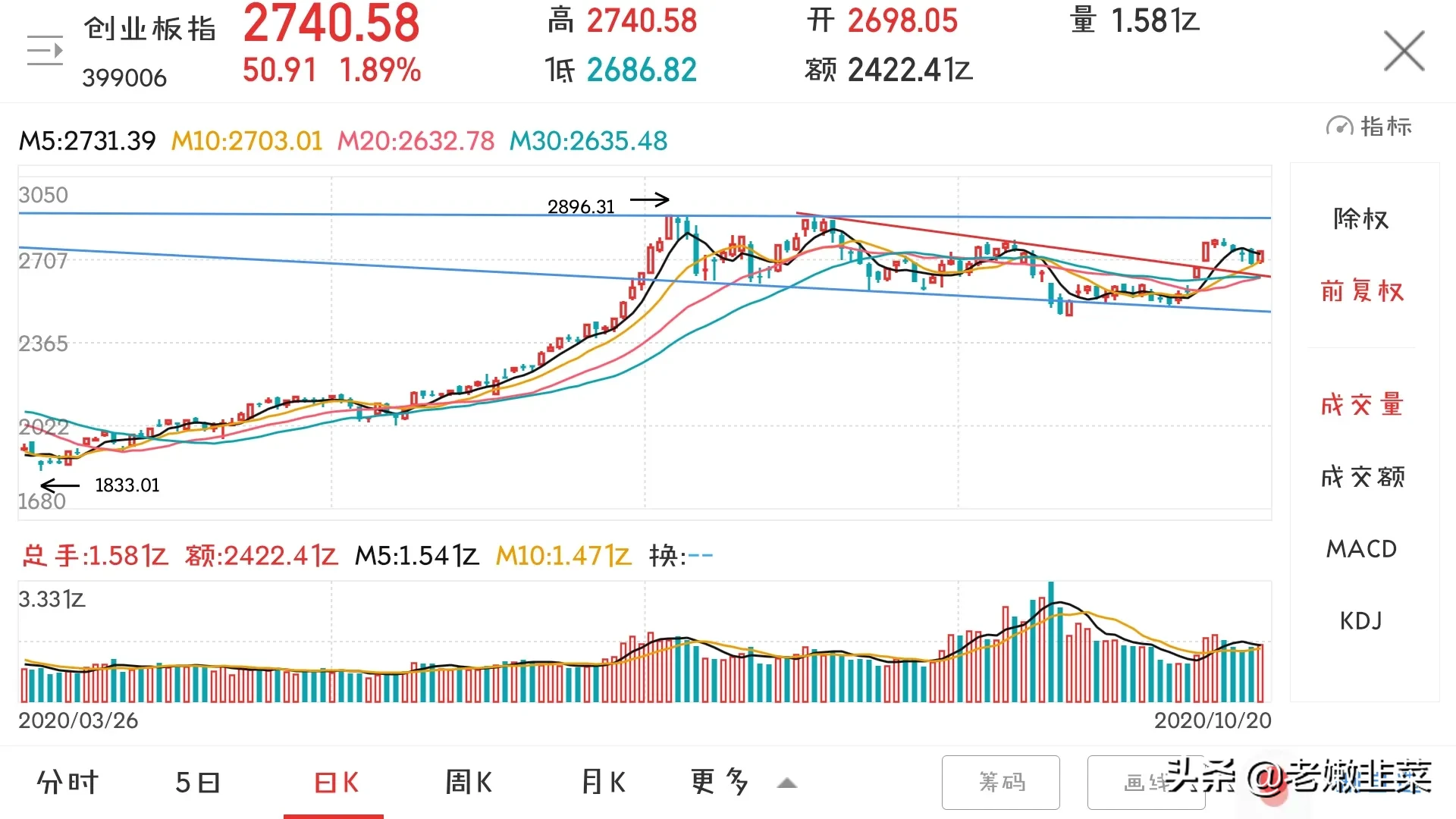The width and height of the screenshot is (1456, 819).
Task: Click the tallest volume bar
Action: point(1051,642)
